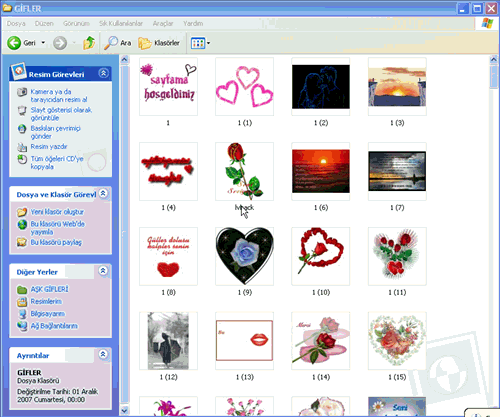Click the task pane scroll down arrow
Viewport: 500px width, 417px height.
pos(124,411)
